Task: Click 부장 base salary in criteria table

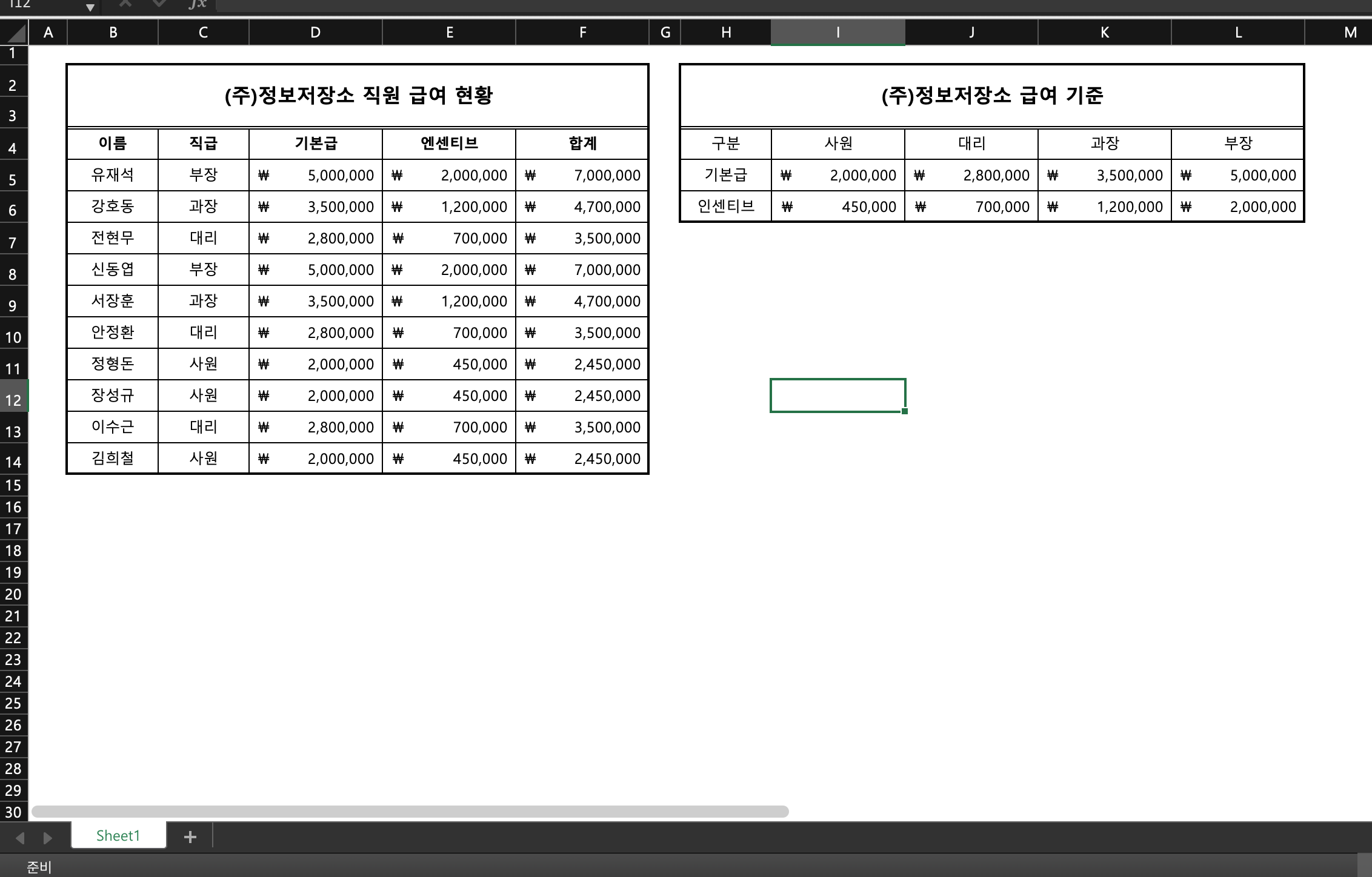Action: [x=1237, y=176]
